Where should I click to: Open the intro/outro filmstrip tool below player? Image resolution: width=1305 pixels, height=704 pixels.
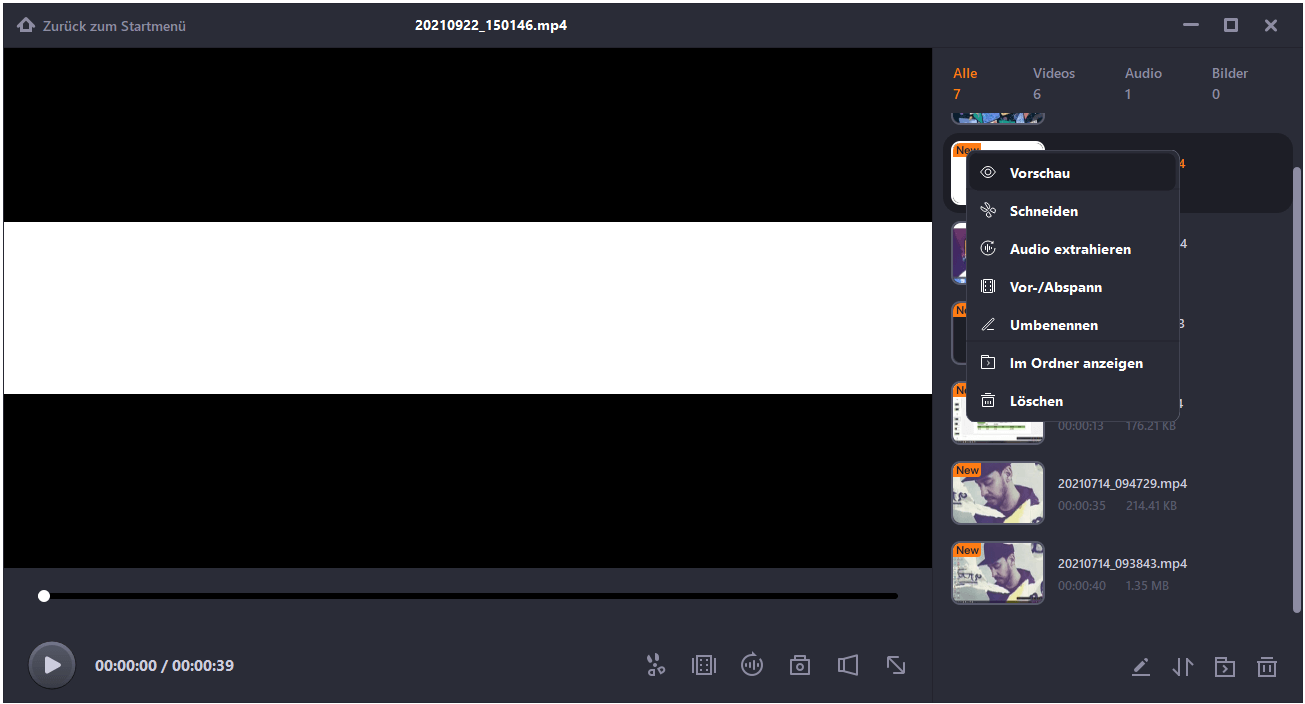[704, 665]
